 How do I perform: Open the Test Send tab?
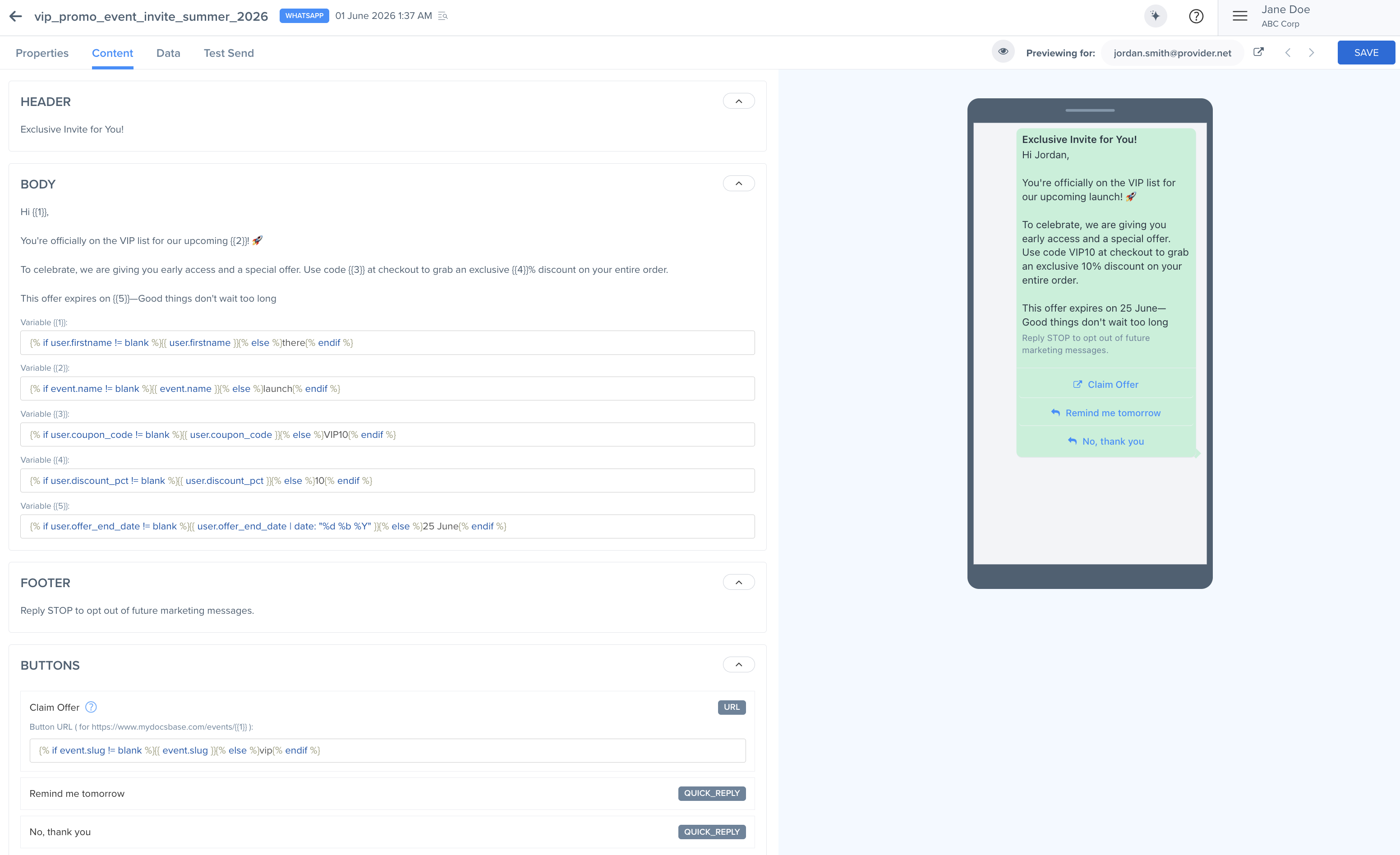[229, 53]
